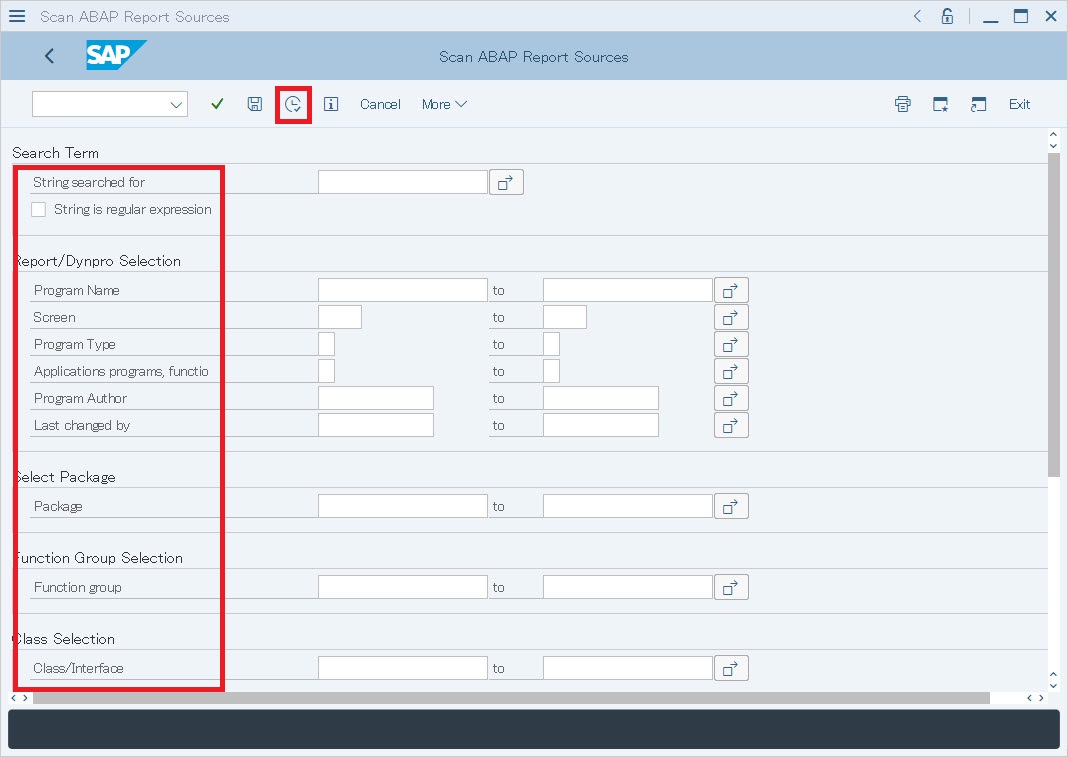This screenshot has width=1068, height=757.
Task: Click the Search Term section heading
Action: [55, 153]
